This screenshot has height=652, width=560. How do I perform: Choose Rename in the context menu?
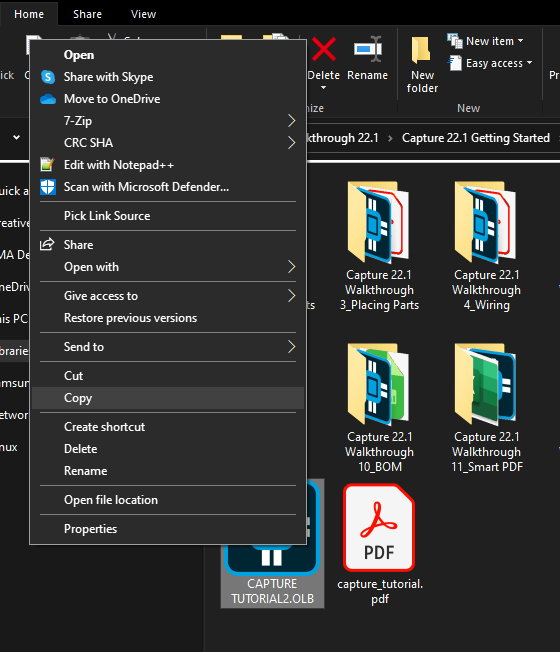click(168, 471)
